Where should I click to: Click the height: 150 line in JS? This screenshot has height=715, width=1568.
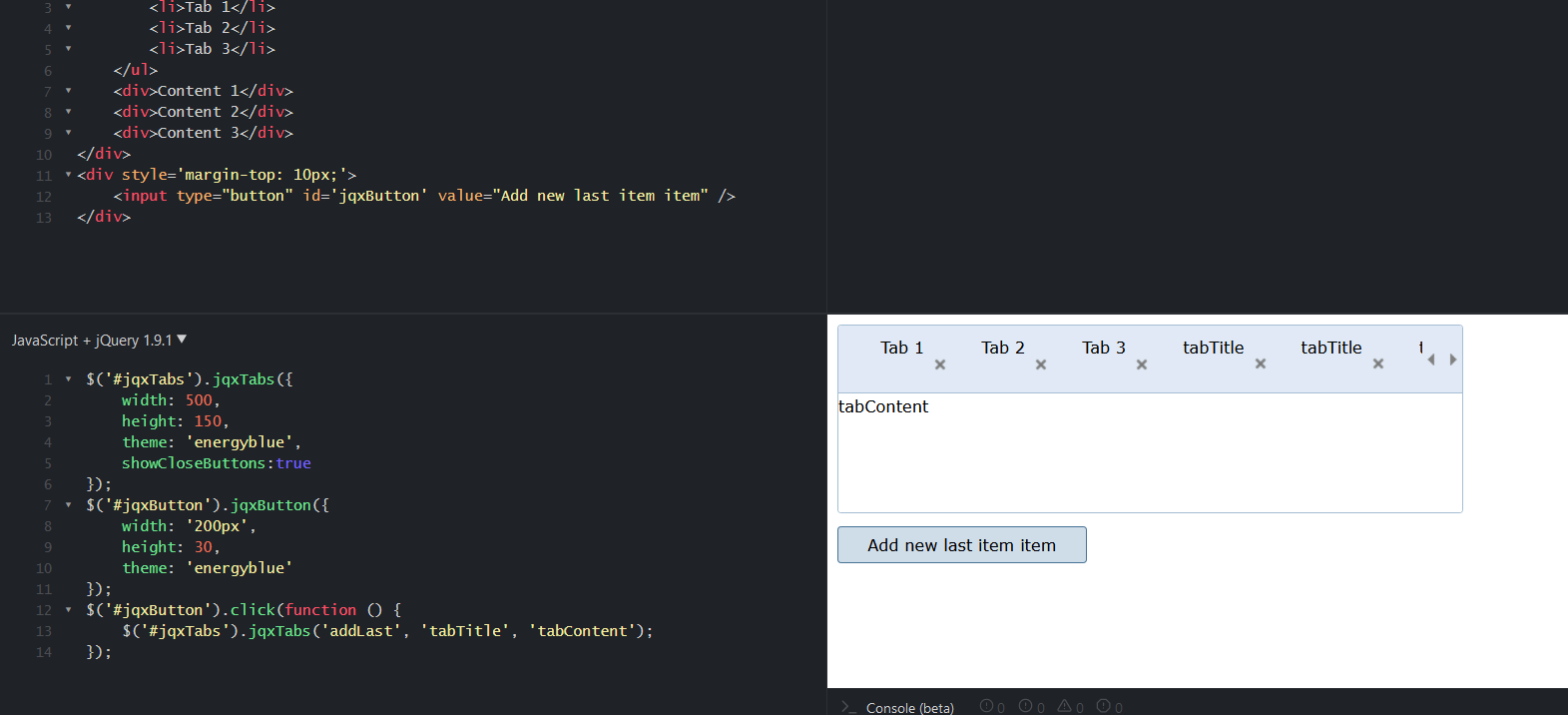click(x=176, y=421)
